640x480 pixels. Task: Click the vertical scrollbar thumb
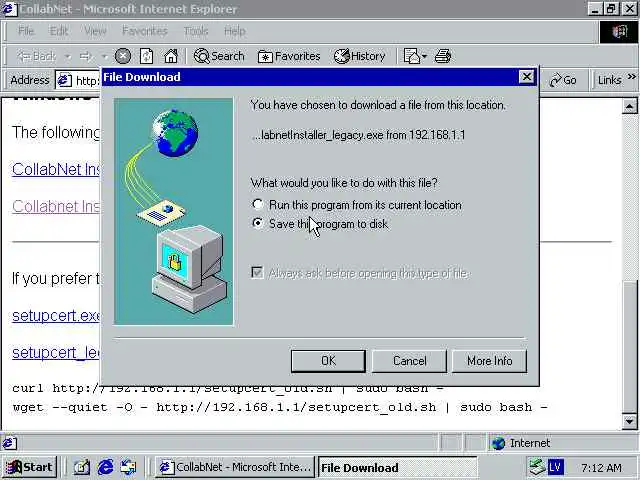(x=629, y=347)
